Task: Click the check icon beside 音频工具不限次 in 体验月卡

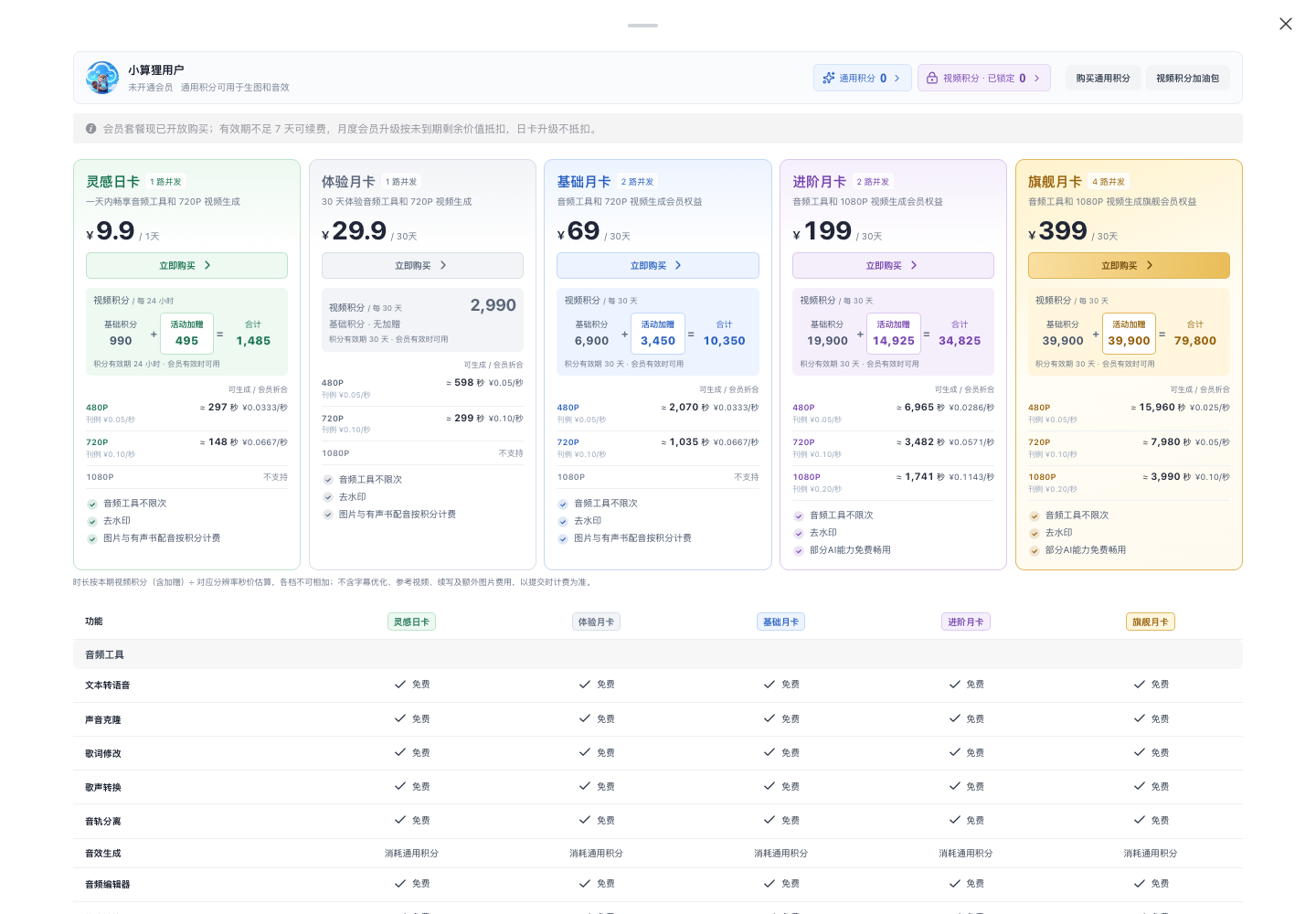Action: click(x=328, y=480)
